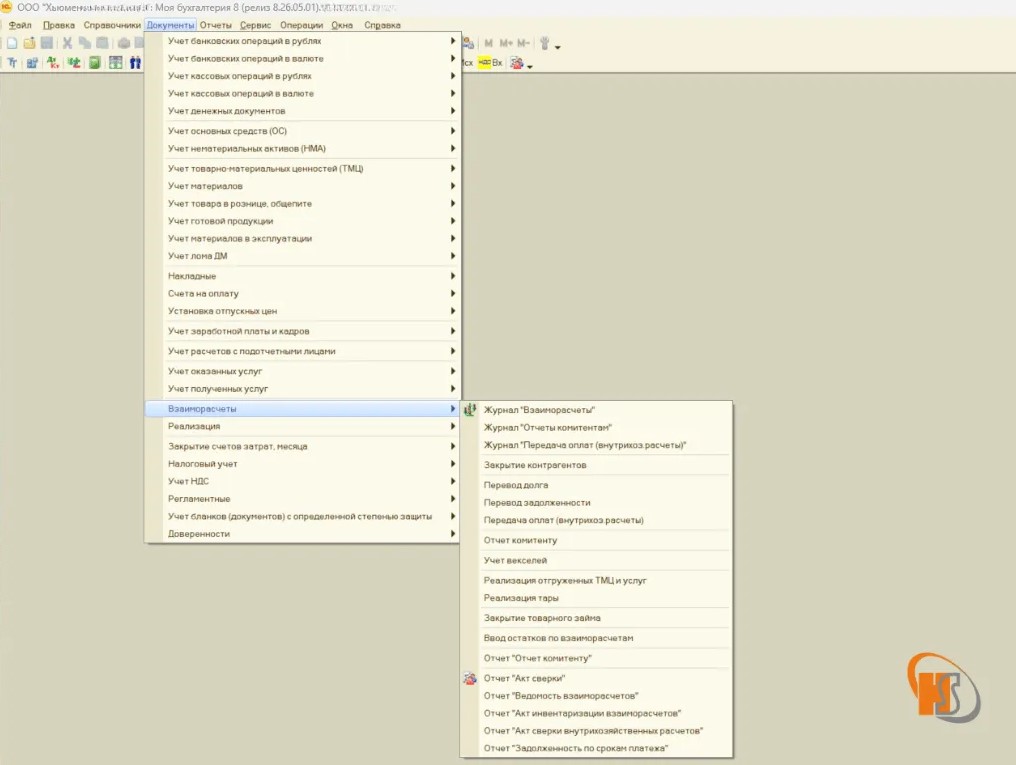Viewport: 1016px width, 765px height.
Task: Click the green icon beside Журнал "Взаиморасчеты"
Action: [x=470, y=409]
